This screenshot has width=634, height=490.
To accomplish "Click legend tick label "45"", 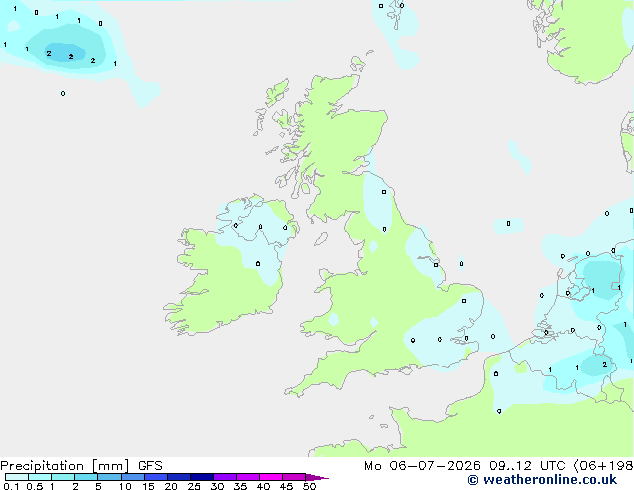I will 286,486.
